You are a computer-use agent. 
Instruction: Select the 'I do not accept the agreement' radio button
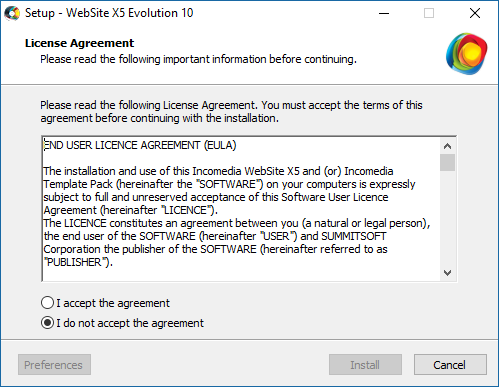click(x=47, y=323)
